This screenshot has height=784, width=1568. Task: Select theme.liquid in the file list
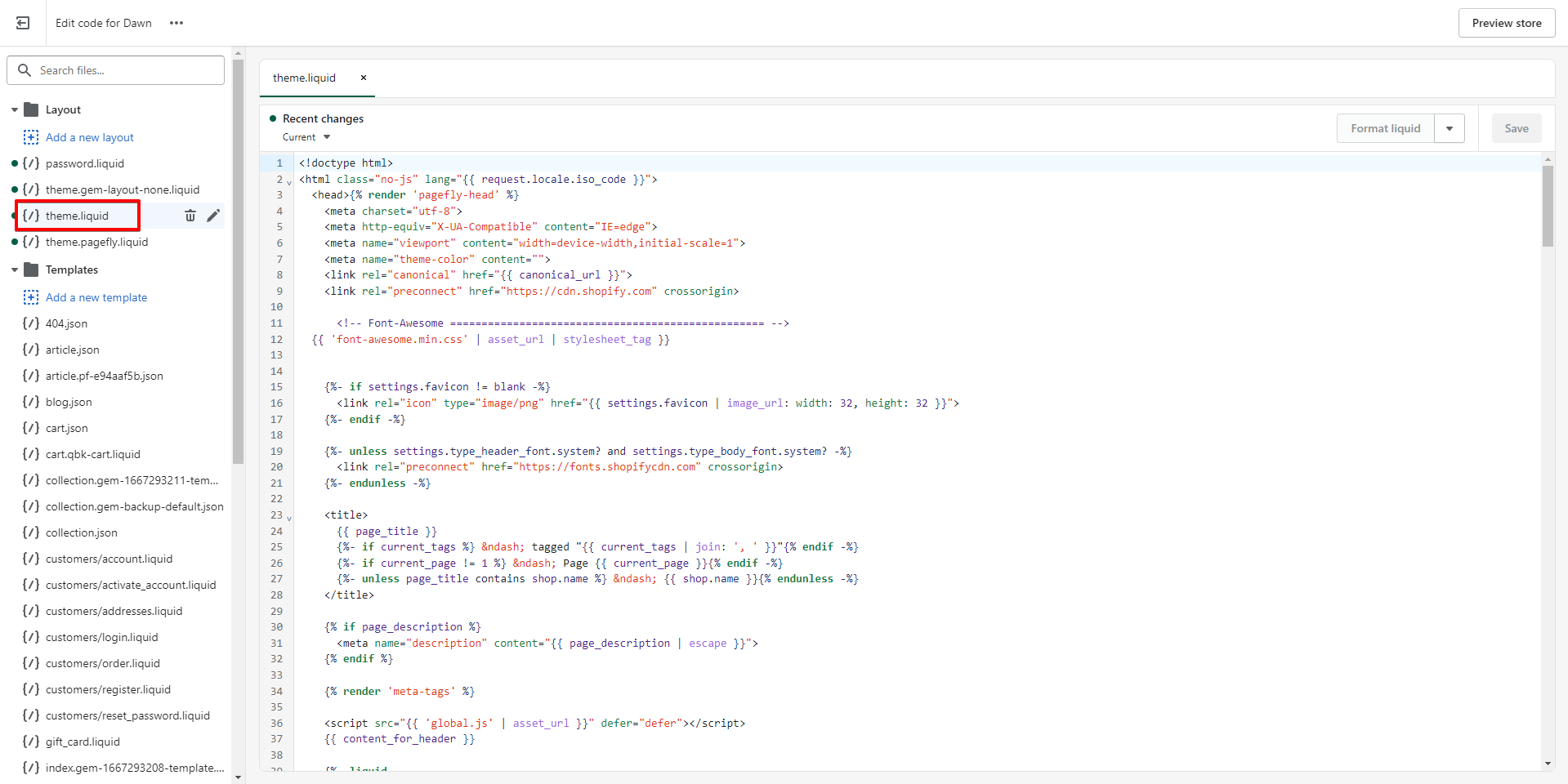[x=77, y=216]
